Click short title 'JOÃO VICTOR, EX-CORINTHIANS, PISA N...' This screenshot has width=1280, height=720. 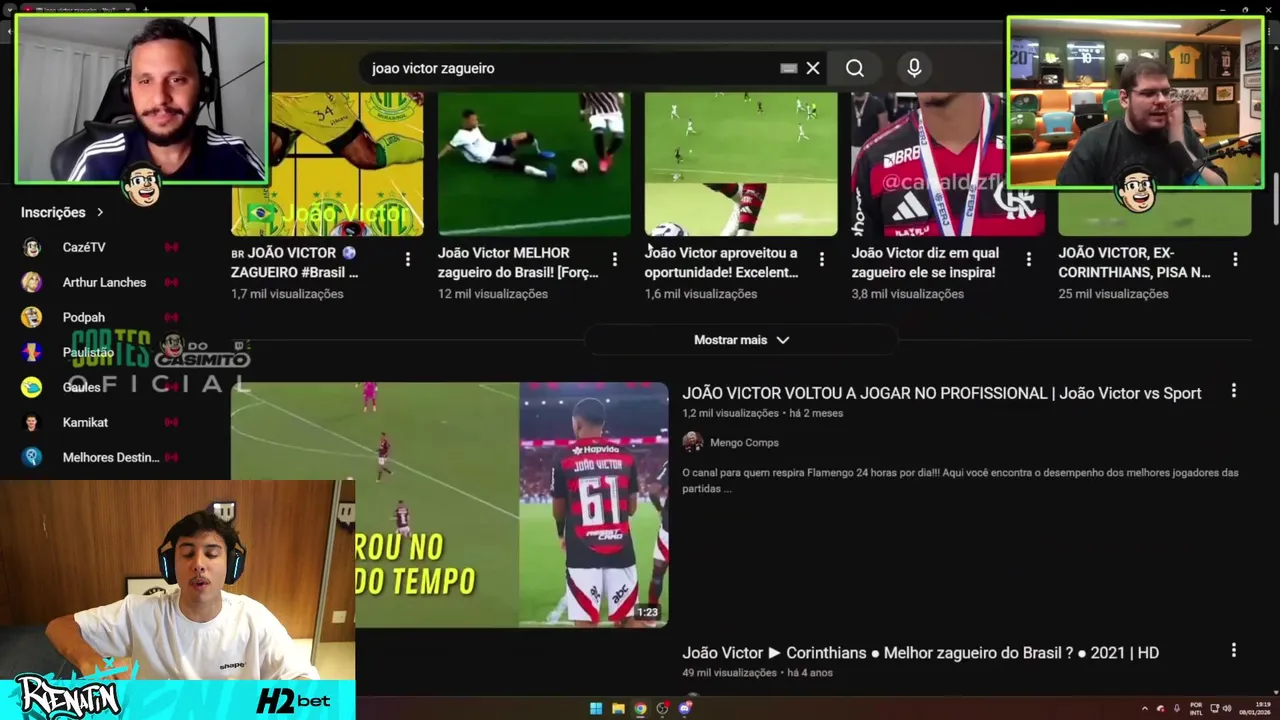(x=1135, y=262)
